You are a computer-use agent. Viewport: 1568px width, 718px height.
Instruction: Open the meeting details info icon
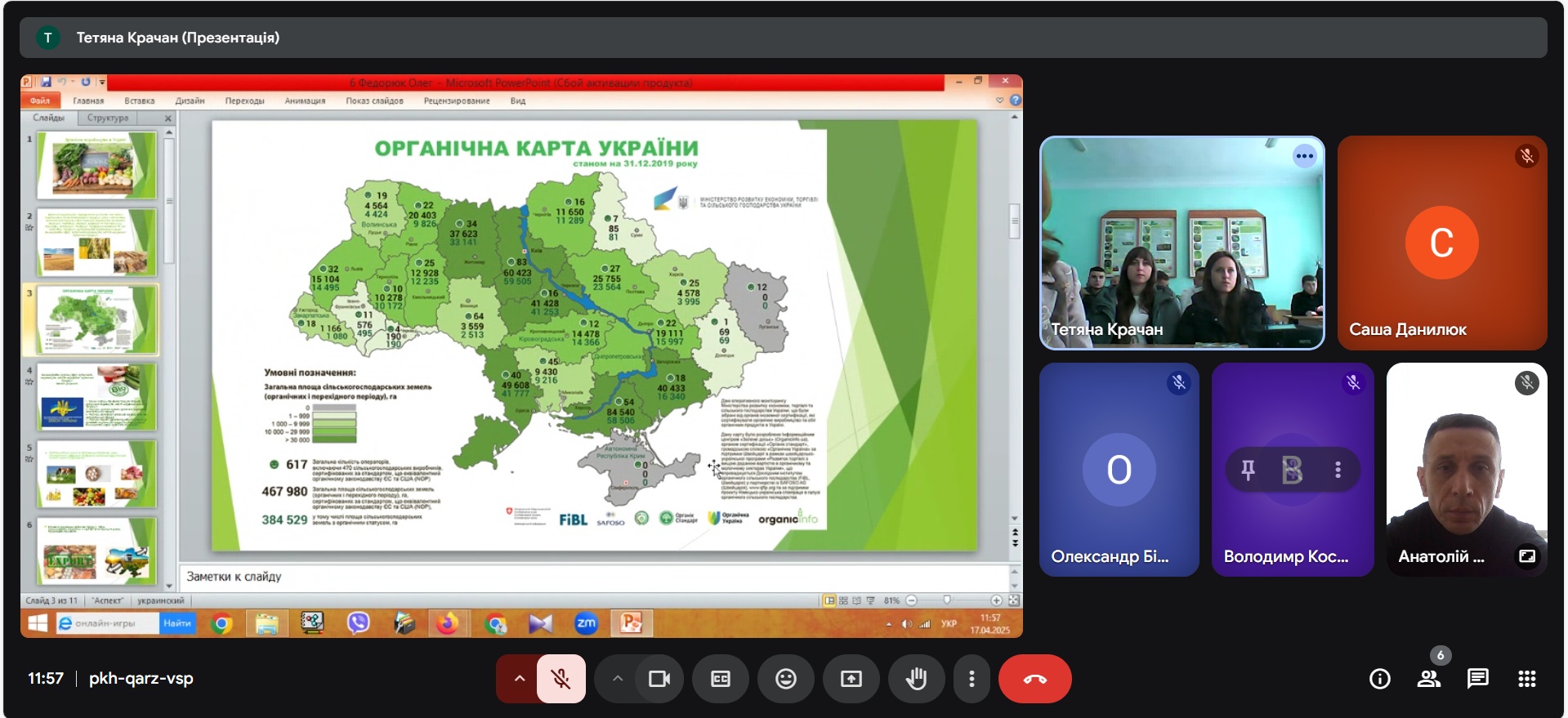[x=1379, y=679]
